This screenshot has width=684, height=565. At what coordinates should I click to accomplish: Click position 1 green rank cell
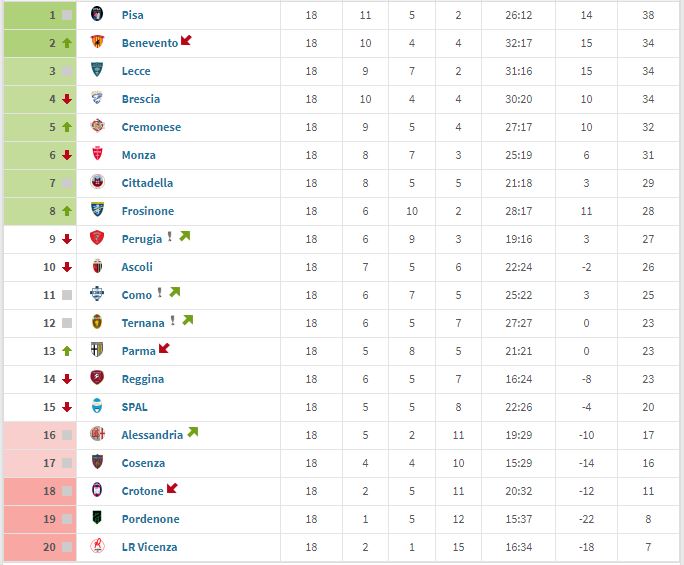point(40,15)
